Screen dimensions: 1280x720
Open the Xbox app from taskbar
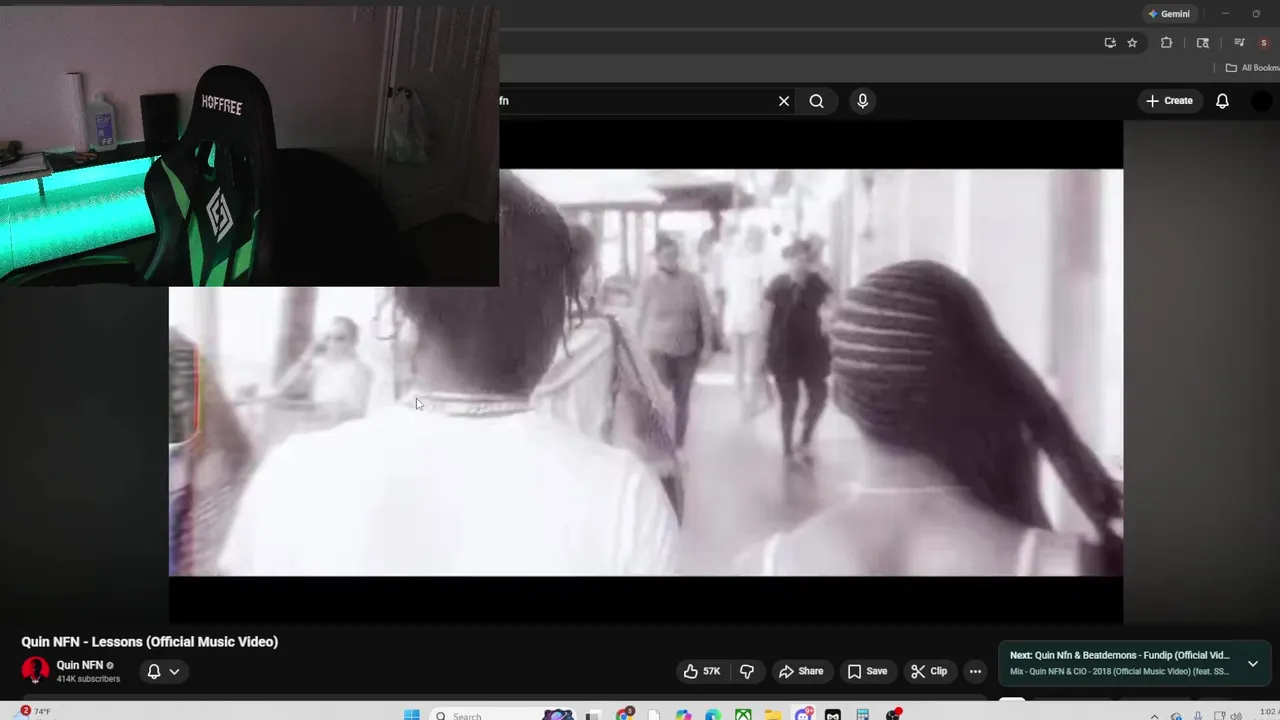[x=743, y=714]
